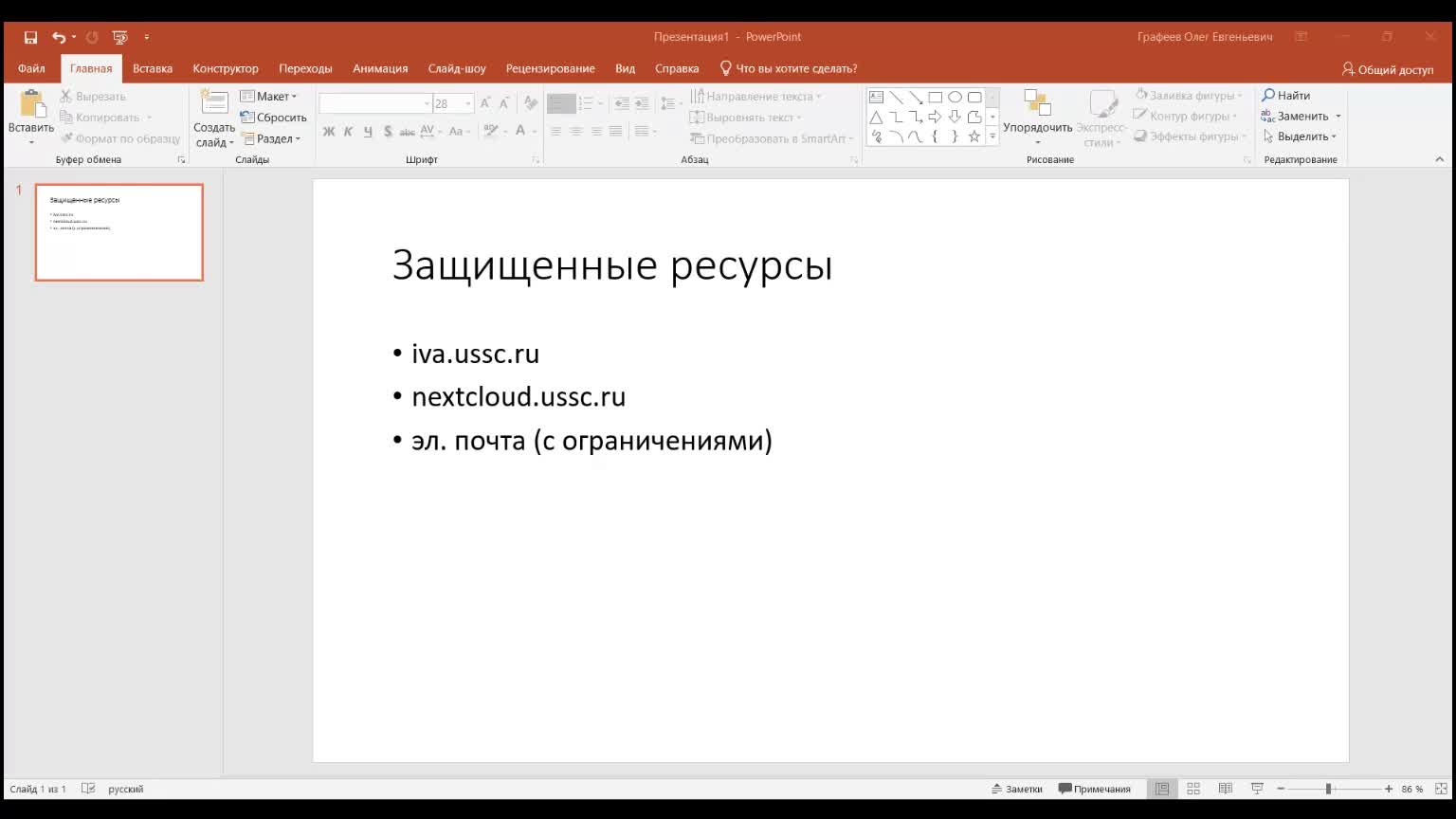The height and width of the screenshot is (819, 1456).
Task: Switch to the Анимация tab
Action: (x=380, y=68)
